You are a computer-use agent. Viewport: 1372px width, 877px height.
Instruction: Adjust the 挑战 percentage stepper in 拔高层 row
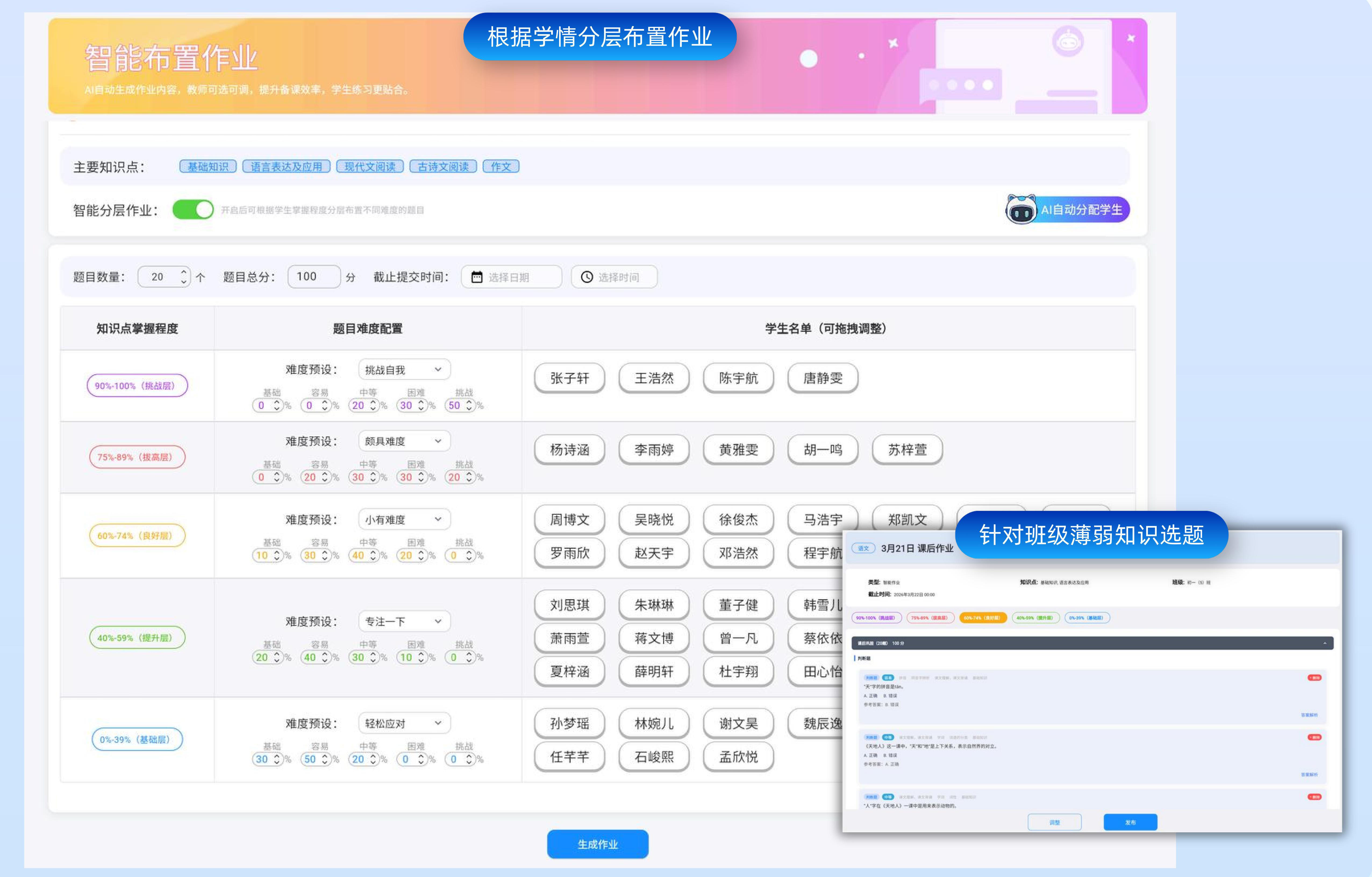tap(468, 477)
